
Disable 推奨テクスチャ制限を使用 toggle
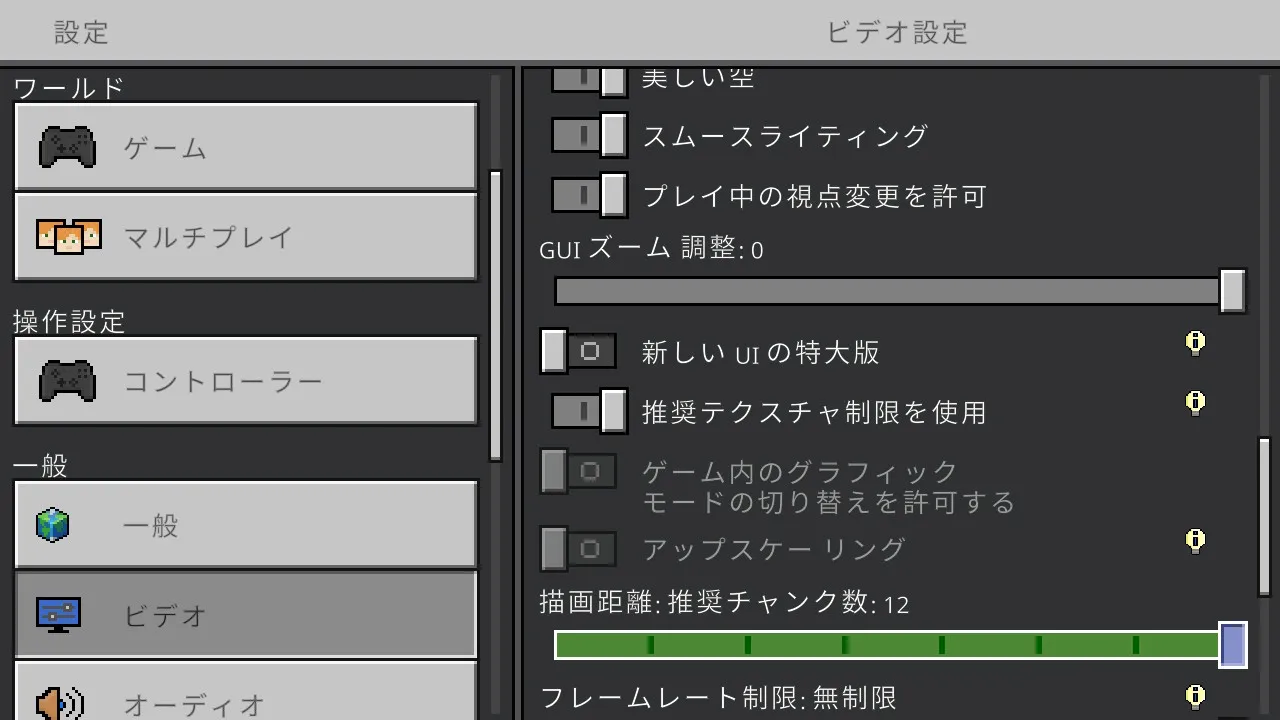click(x=589, y=411)
